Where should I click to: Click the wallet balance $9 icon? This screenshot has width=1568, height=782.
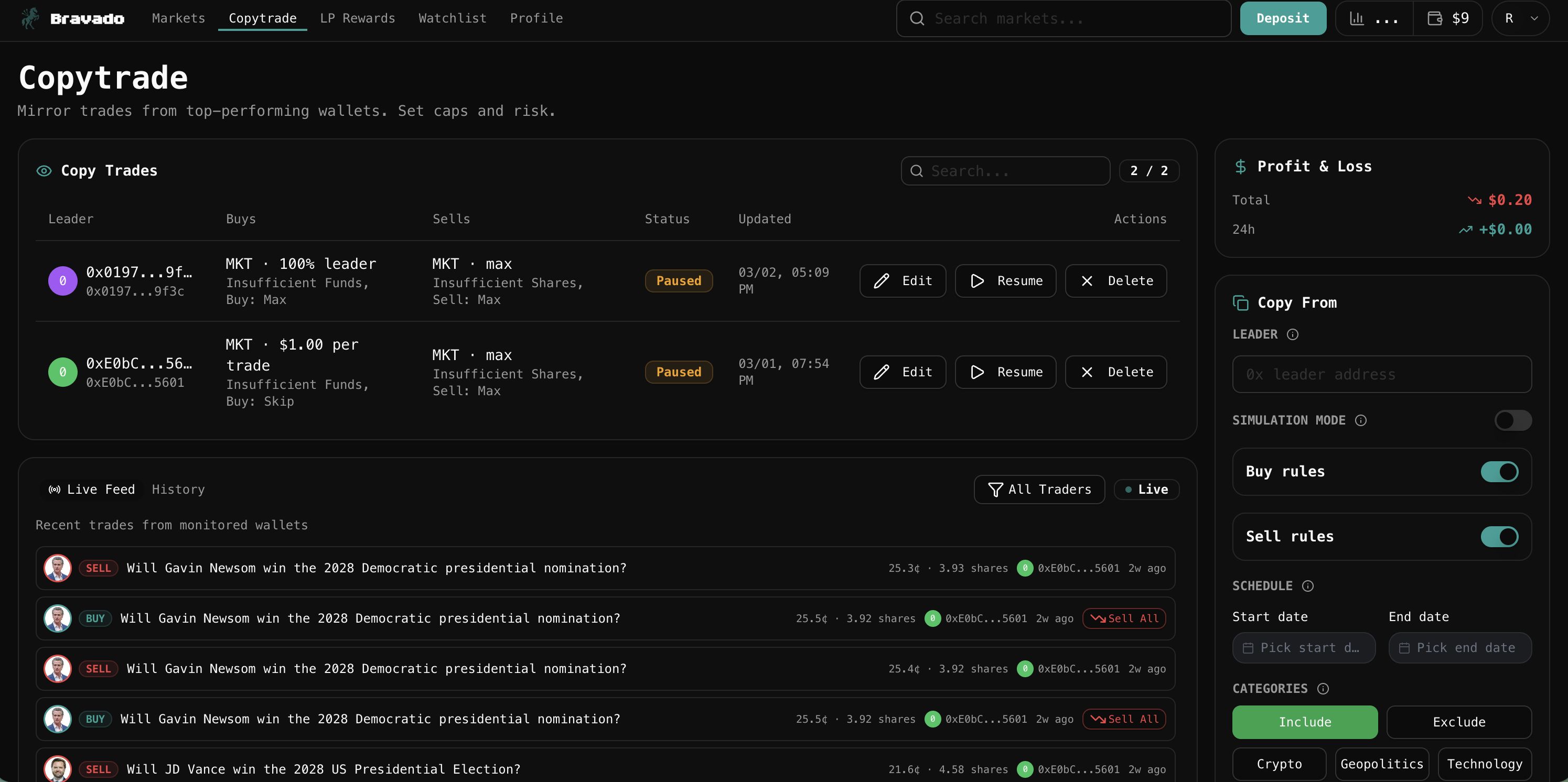(1435, 18)
